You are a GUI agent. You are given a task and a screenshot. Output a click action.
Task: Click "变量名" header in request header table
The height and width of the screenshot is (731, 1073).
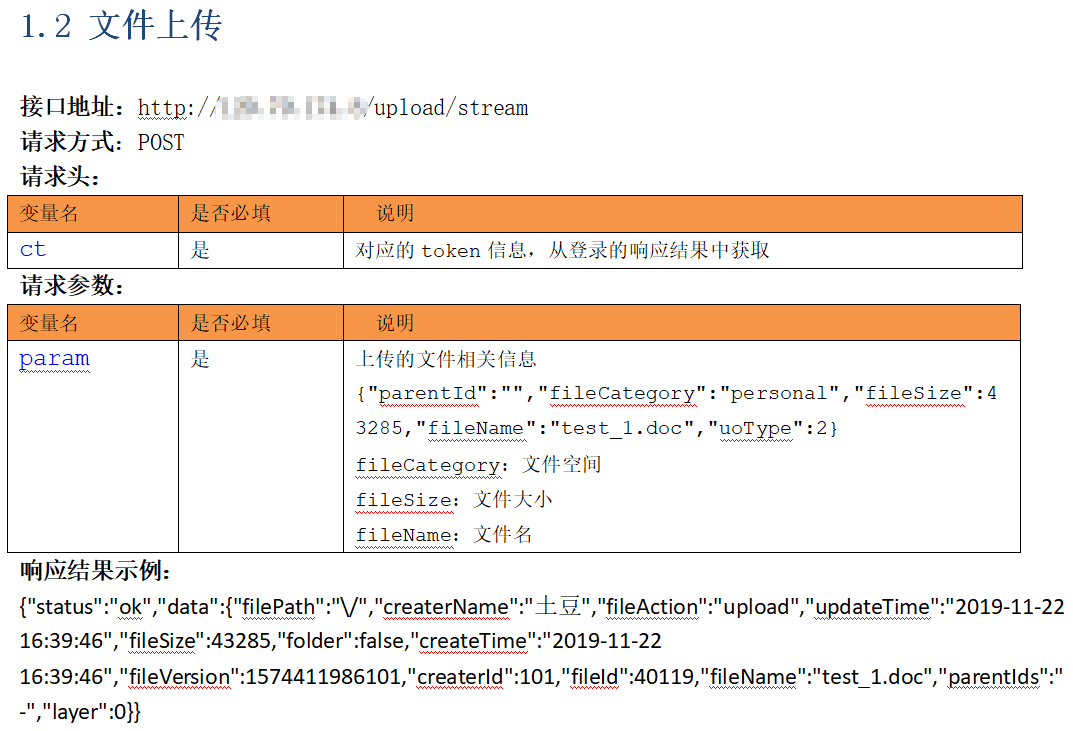click(x=49, y=214)
